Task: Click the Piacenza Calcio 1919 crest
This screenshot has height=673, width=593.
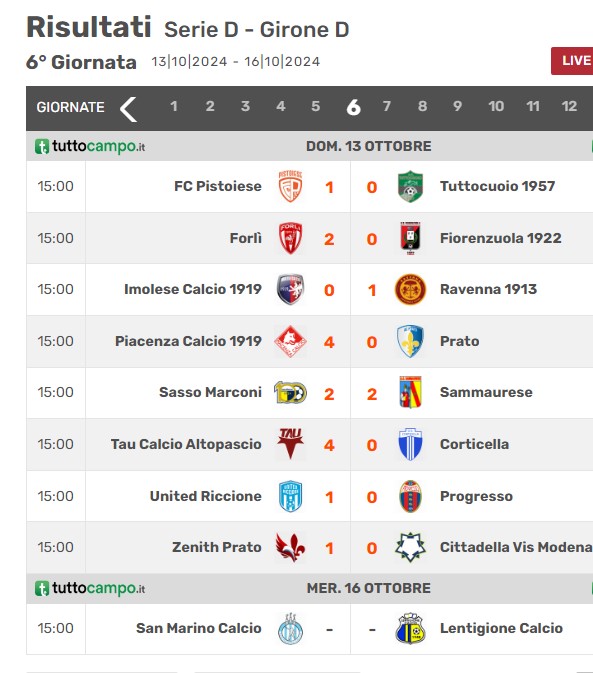Action: click(290, 341)
